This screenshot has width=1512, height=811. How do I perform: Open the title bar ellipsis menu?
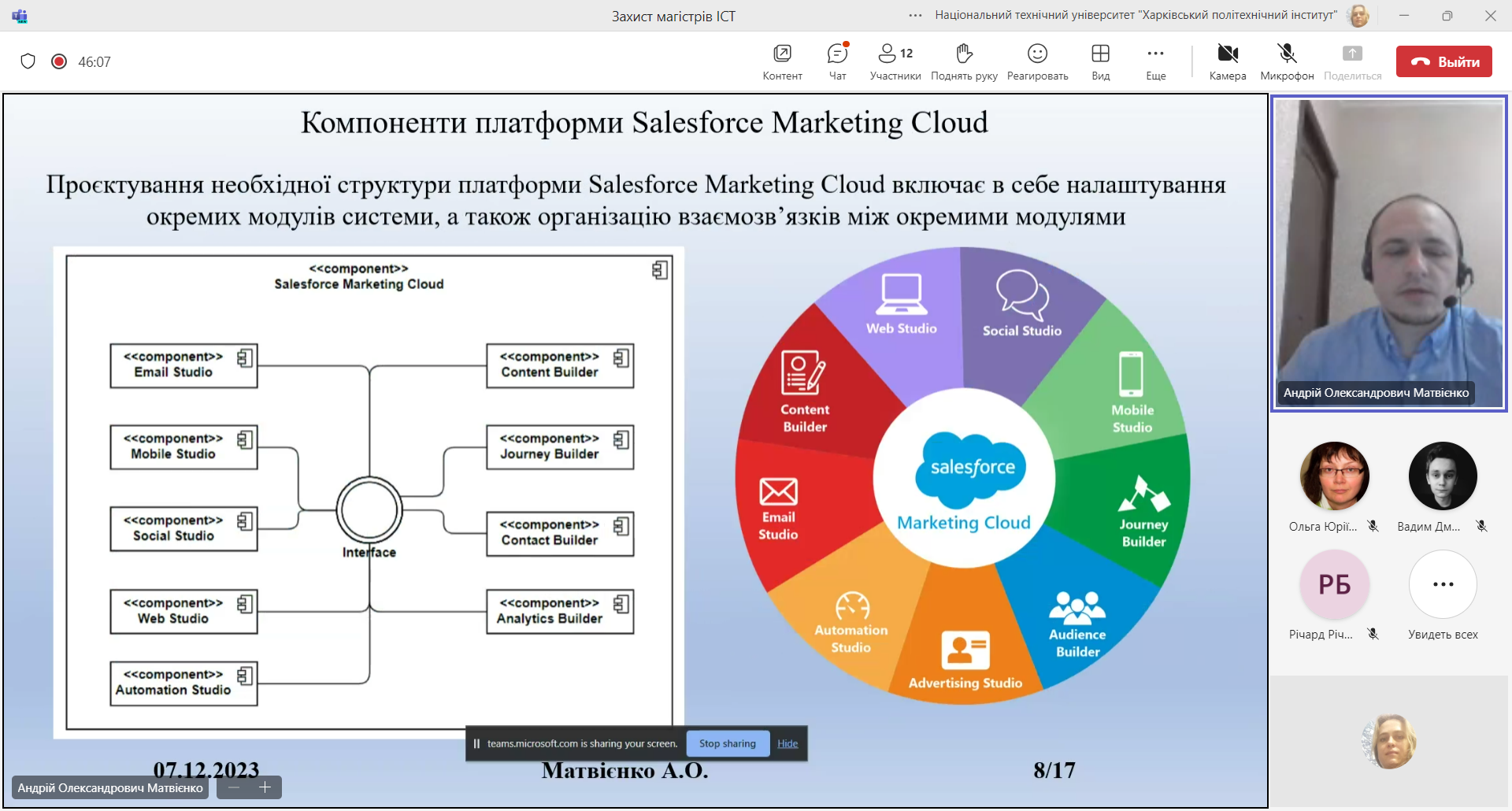click(x=915, y=16)
